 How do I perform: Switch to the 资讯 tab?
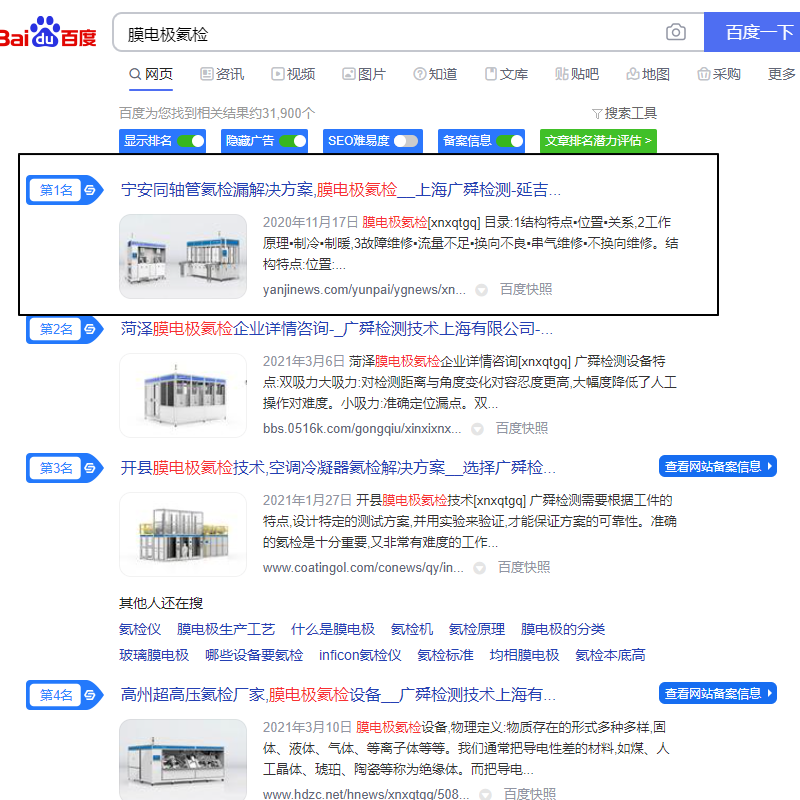click(x=222, y=74)
